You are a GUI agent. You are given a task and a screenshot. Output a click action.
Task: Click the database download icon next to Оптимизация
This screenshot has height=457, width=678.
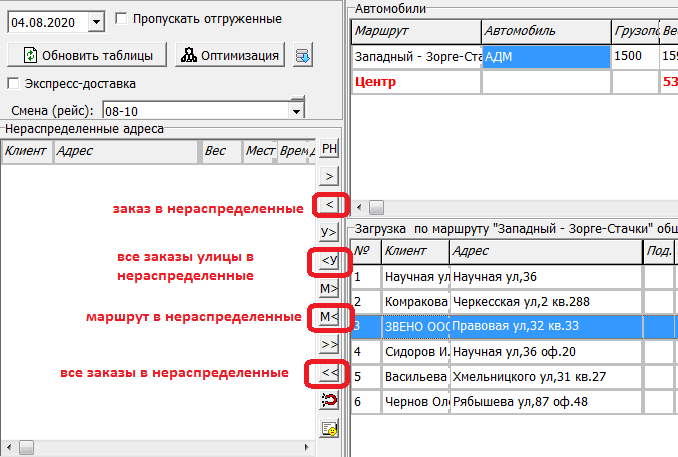(x=303, y=54)
